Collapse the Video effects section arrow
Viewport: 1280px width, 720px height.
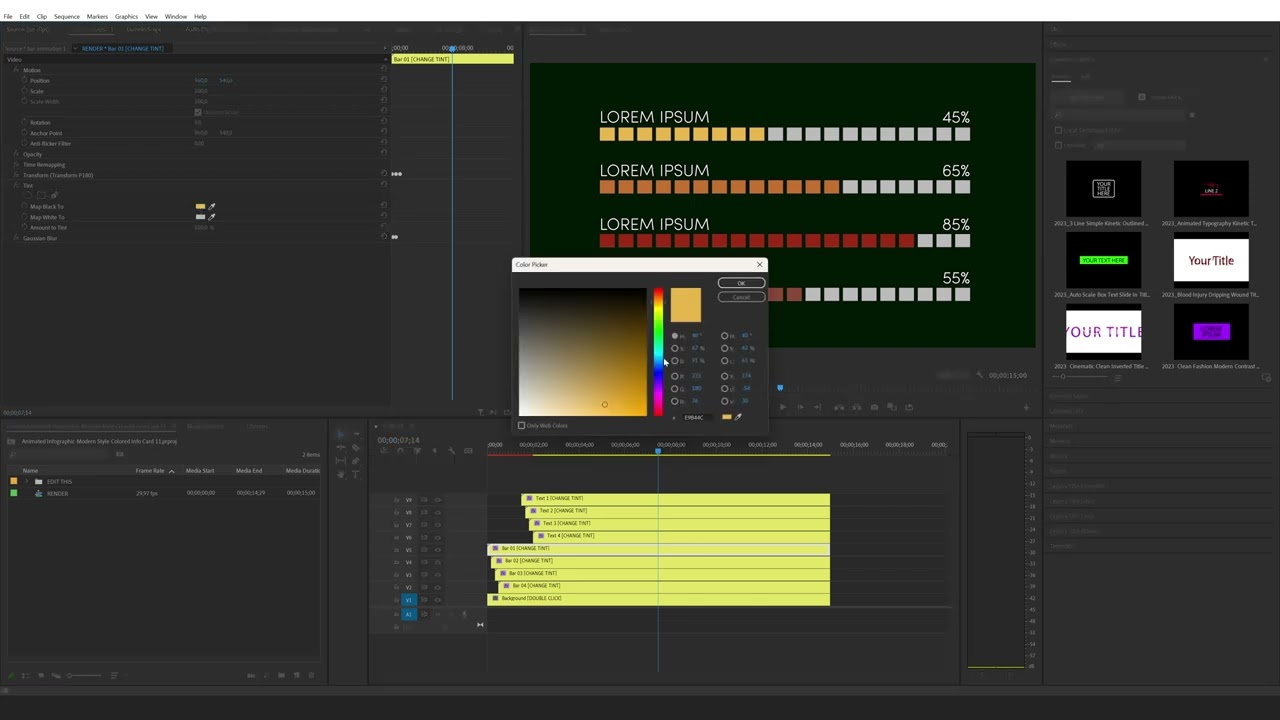(384, 59)
